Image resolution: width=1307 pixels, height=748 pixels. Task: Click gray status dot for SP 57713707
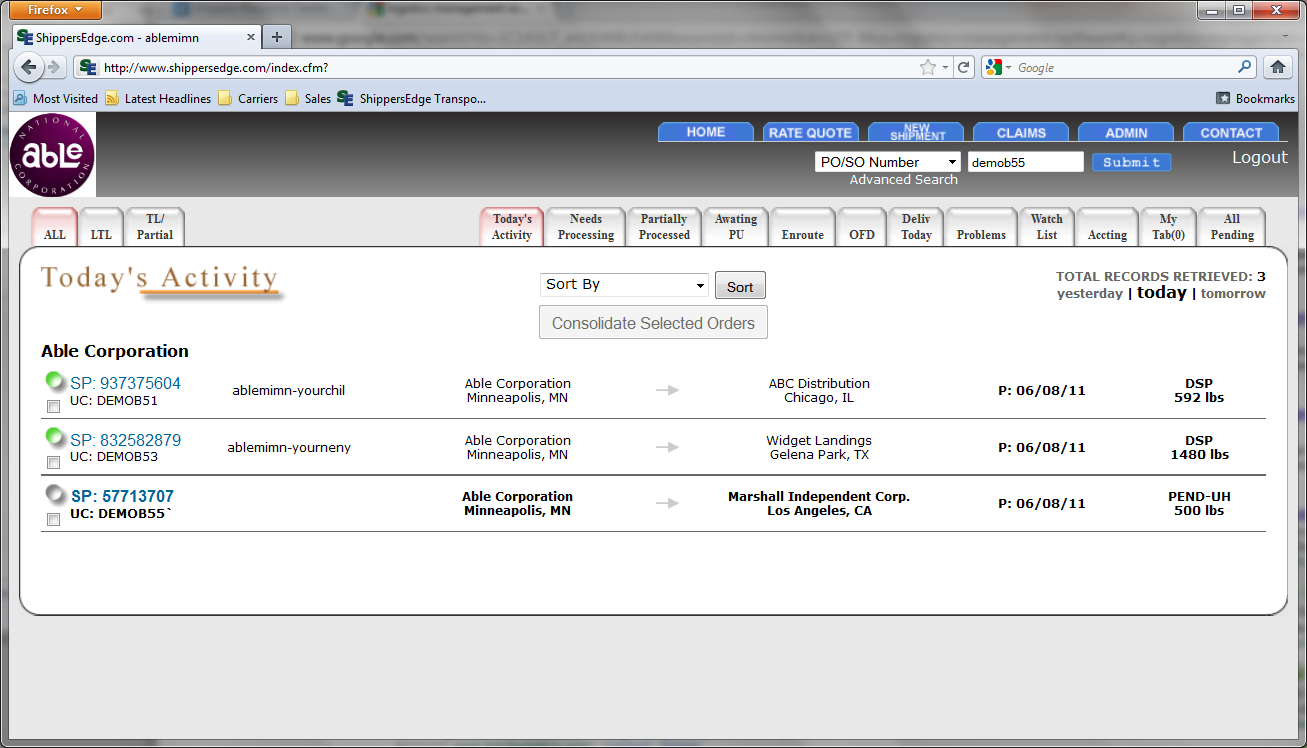click(56, 495)
